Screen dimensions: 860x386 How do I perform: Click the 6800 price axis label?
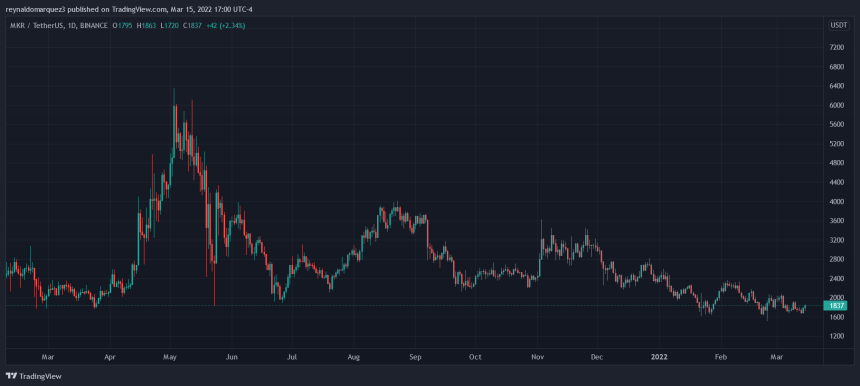[836, 67]
